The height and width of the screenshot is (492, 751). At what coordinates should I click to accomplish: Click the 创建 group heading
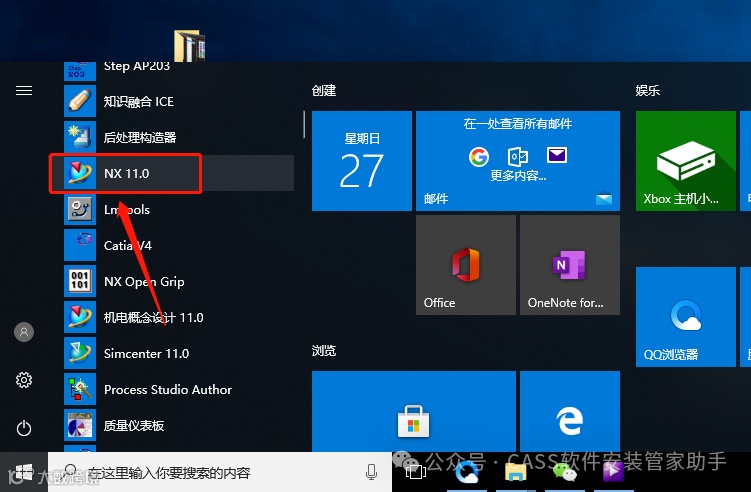pos(324,91)
